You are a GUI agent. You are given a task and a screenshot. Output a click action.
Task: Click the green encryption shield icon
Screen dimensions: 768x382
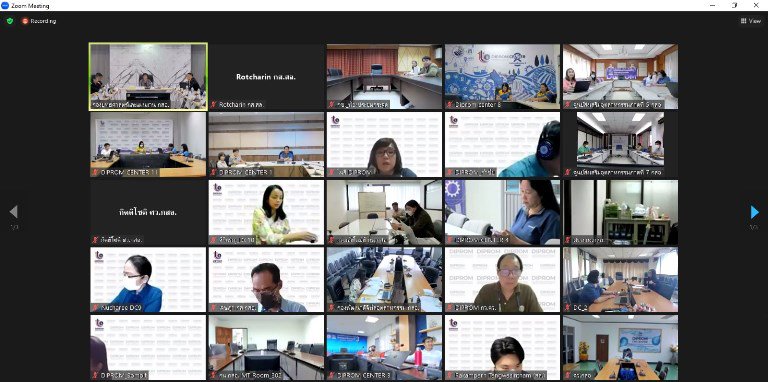pyautogui.click(x=10, y=21)
